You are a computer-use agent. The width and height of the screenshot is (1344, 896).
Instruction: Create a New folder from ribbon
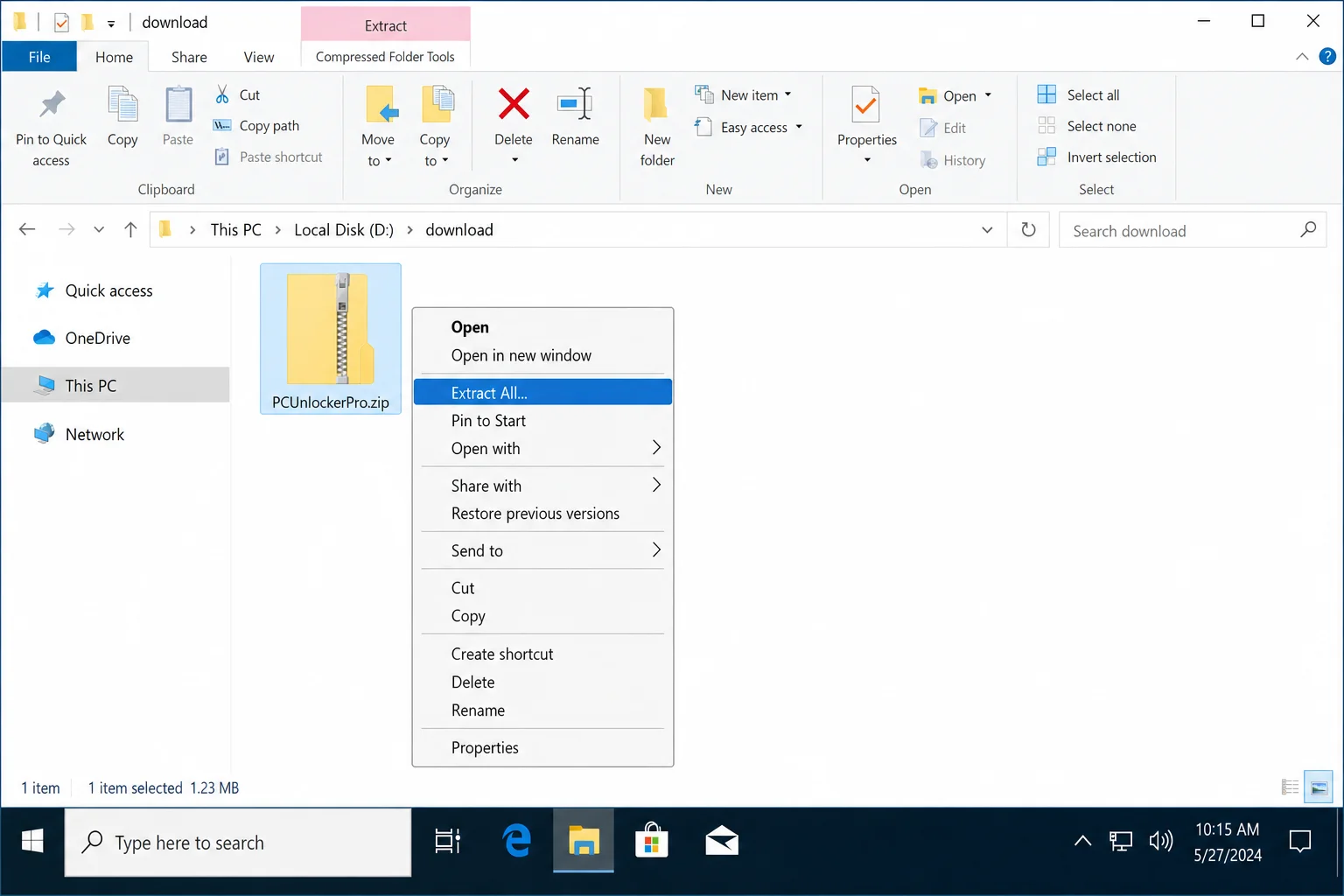[x=657, y=128]
